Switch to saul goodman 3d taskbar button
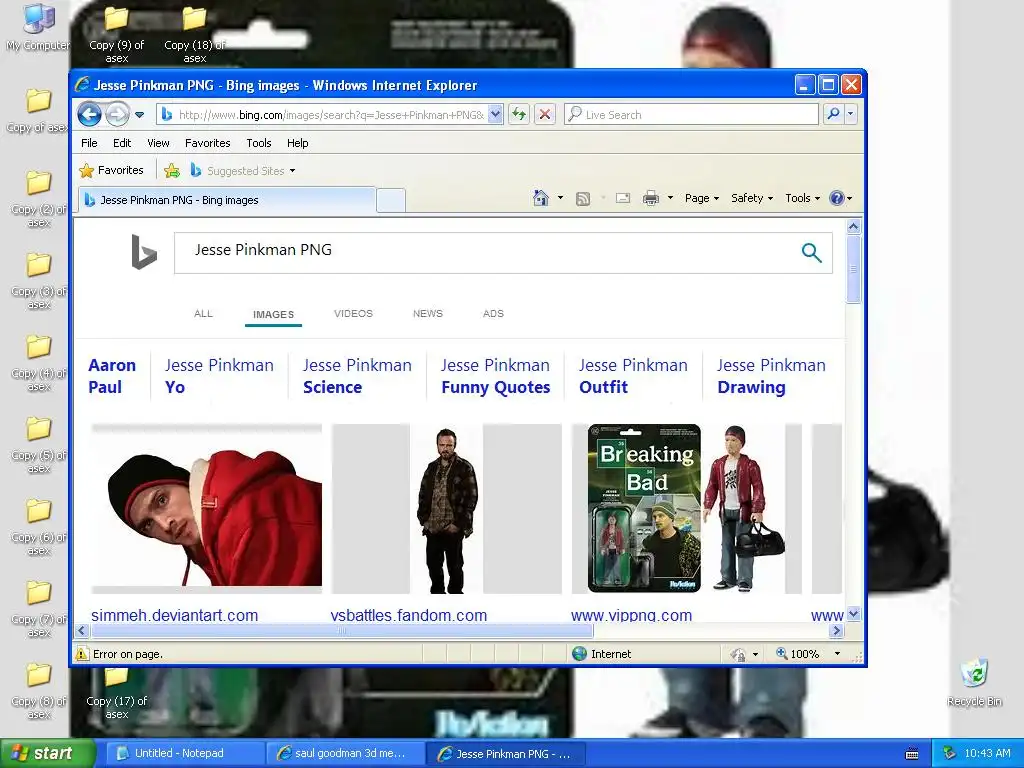 [x=345, y=754]
